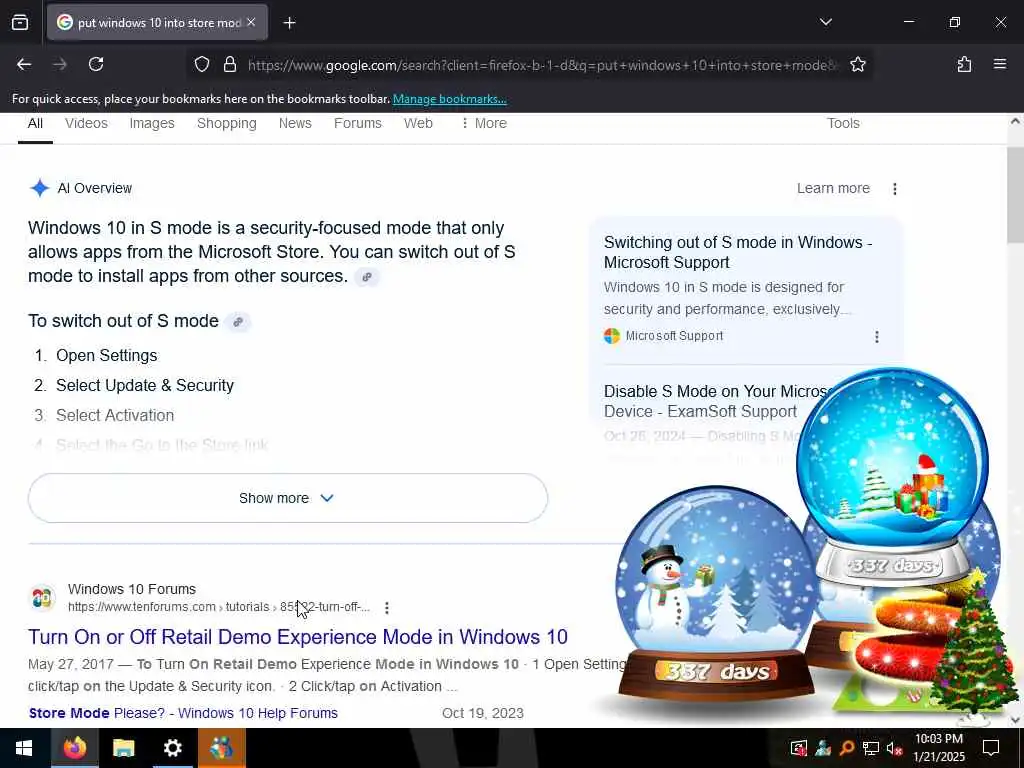Follow the 'Manage bookmarks...' link

pos(449,99)
